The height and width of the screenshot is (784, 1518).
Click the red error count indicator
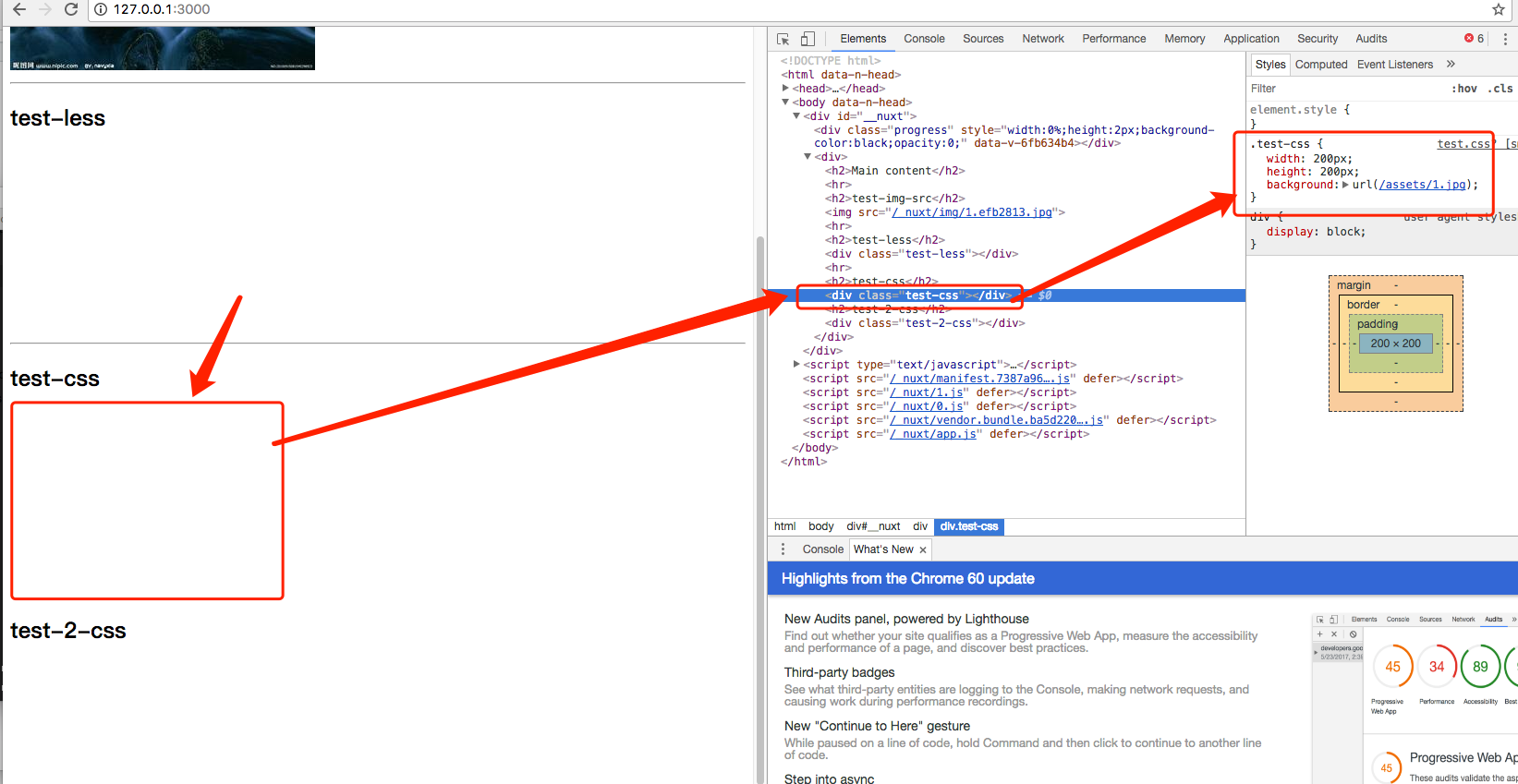[1474, 39]
